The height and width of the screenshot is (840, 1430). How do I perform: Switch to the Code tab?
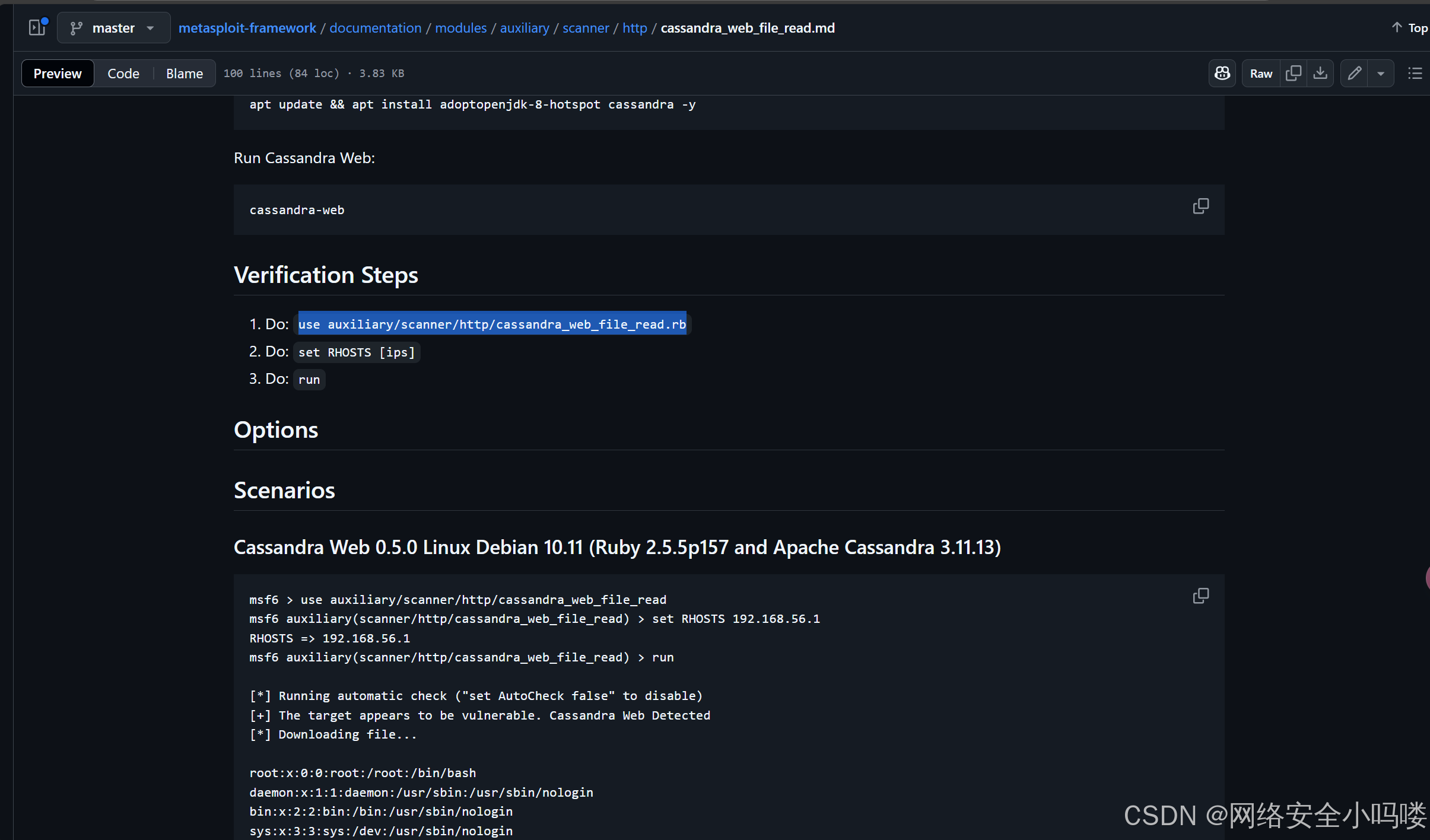tap(123, 74)
